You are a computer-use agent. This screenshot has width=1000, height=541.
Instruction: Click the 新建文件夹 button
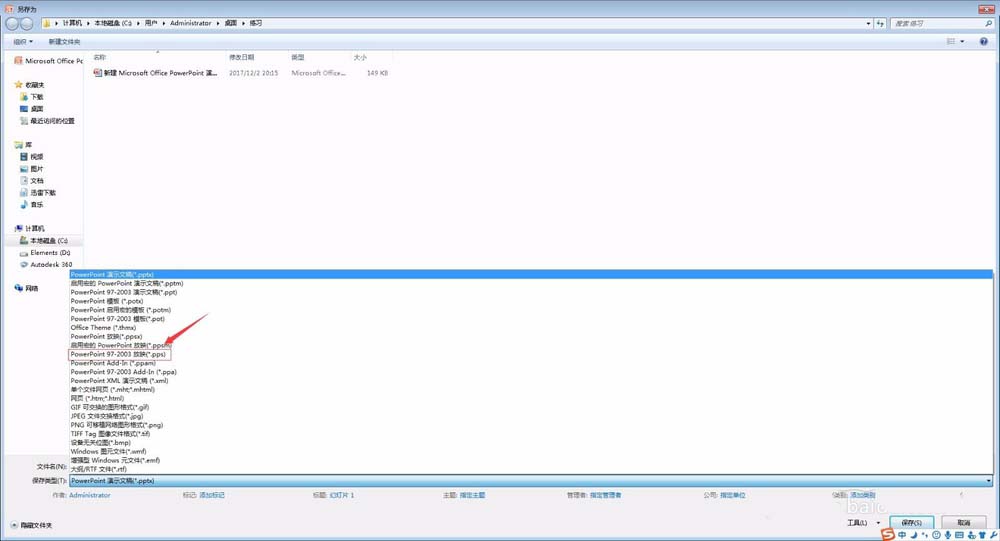coord(64,41)
